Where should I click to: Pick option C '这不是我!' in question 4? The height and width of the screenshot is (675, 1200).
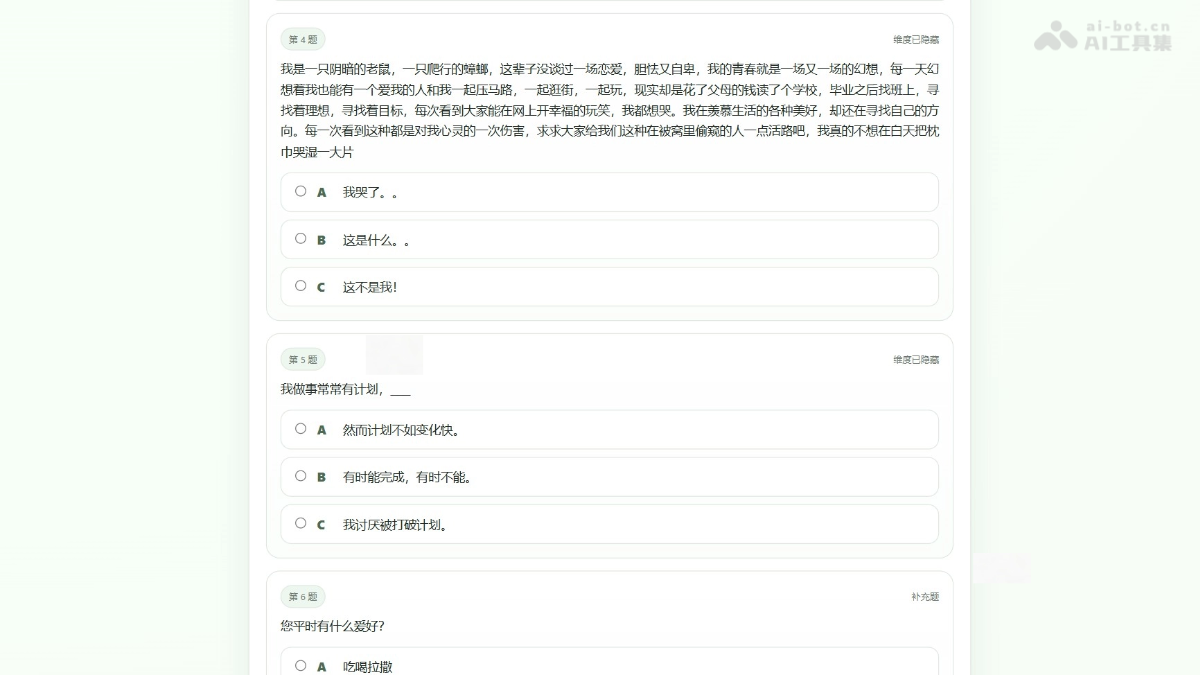coord(301,286)
